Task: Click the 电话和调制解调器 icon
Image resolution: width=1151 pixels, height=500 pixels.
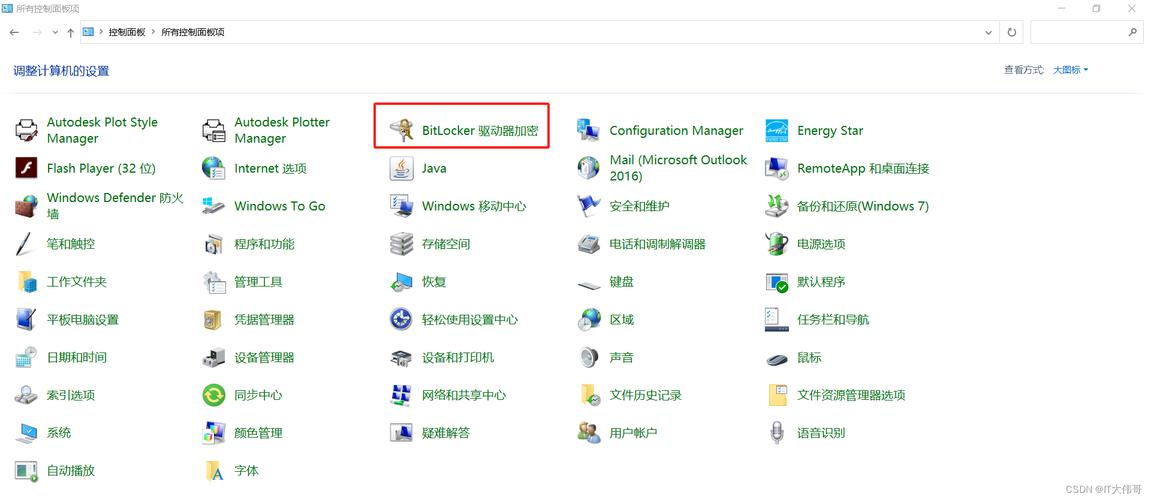Action: (x=589, y=244)
